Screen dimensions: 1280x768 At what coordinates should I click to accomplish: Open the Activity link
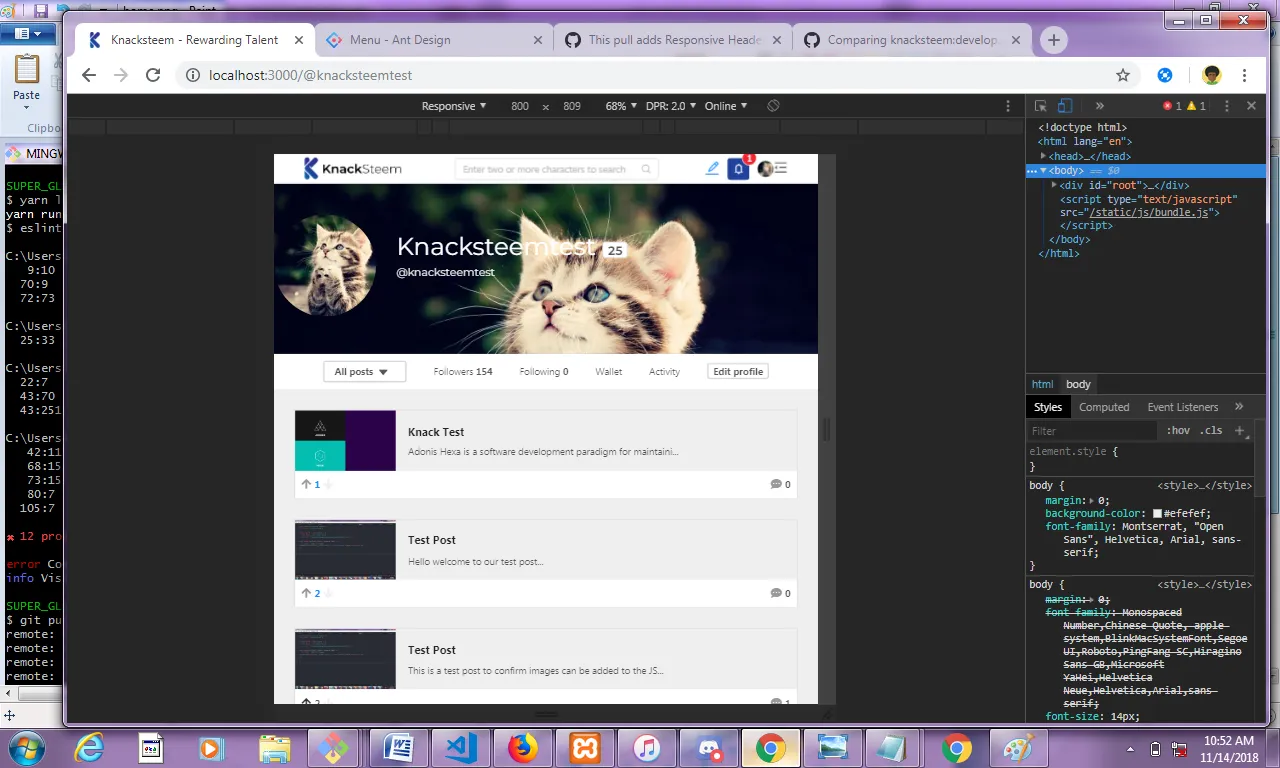[664, 371]
